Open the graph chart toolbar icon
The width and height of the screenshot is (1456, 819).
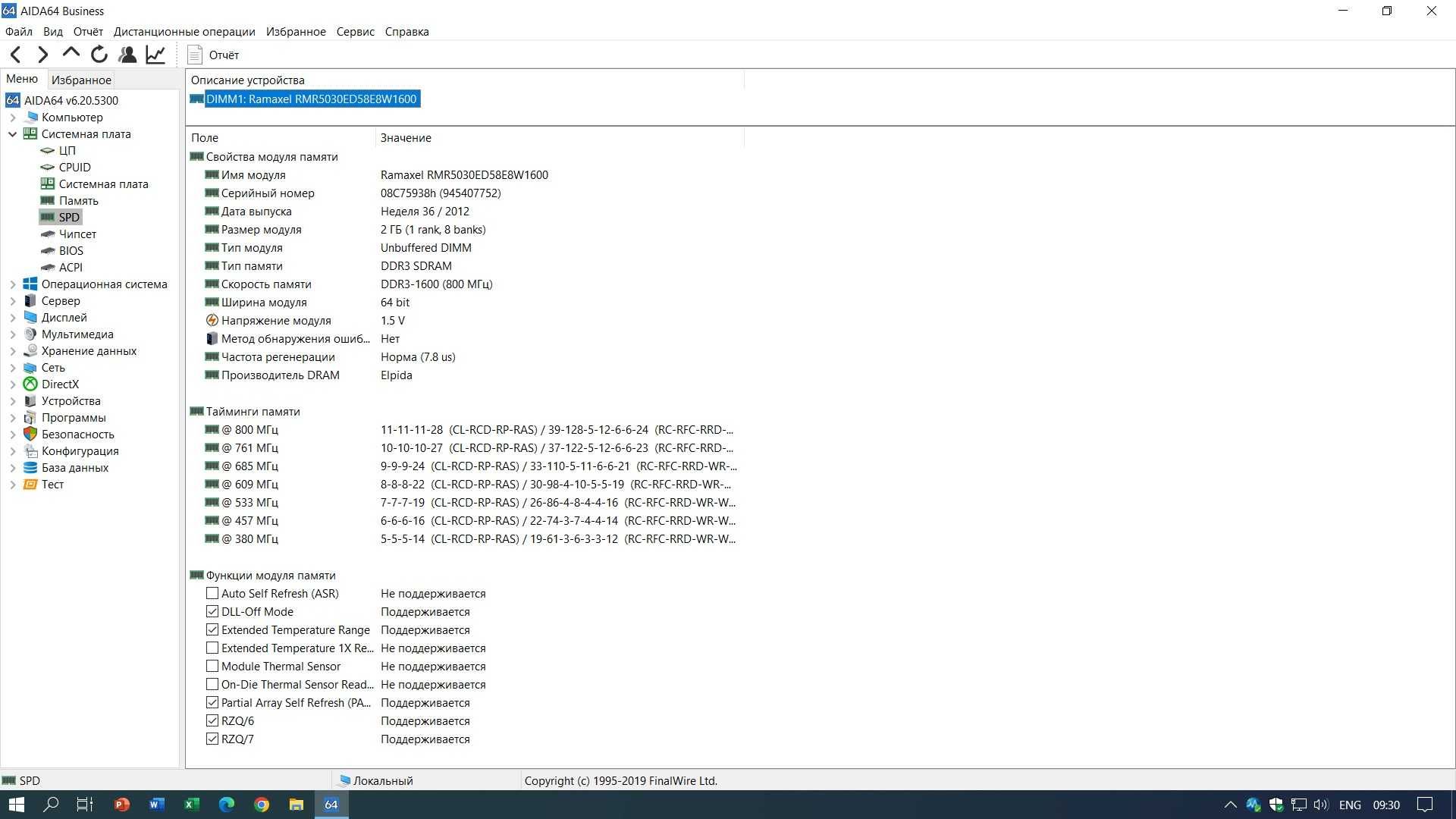tap(155, 55)
